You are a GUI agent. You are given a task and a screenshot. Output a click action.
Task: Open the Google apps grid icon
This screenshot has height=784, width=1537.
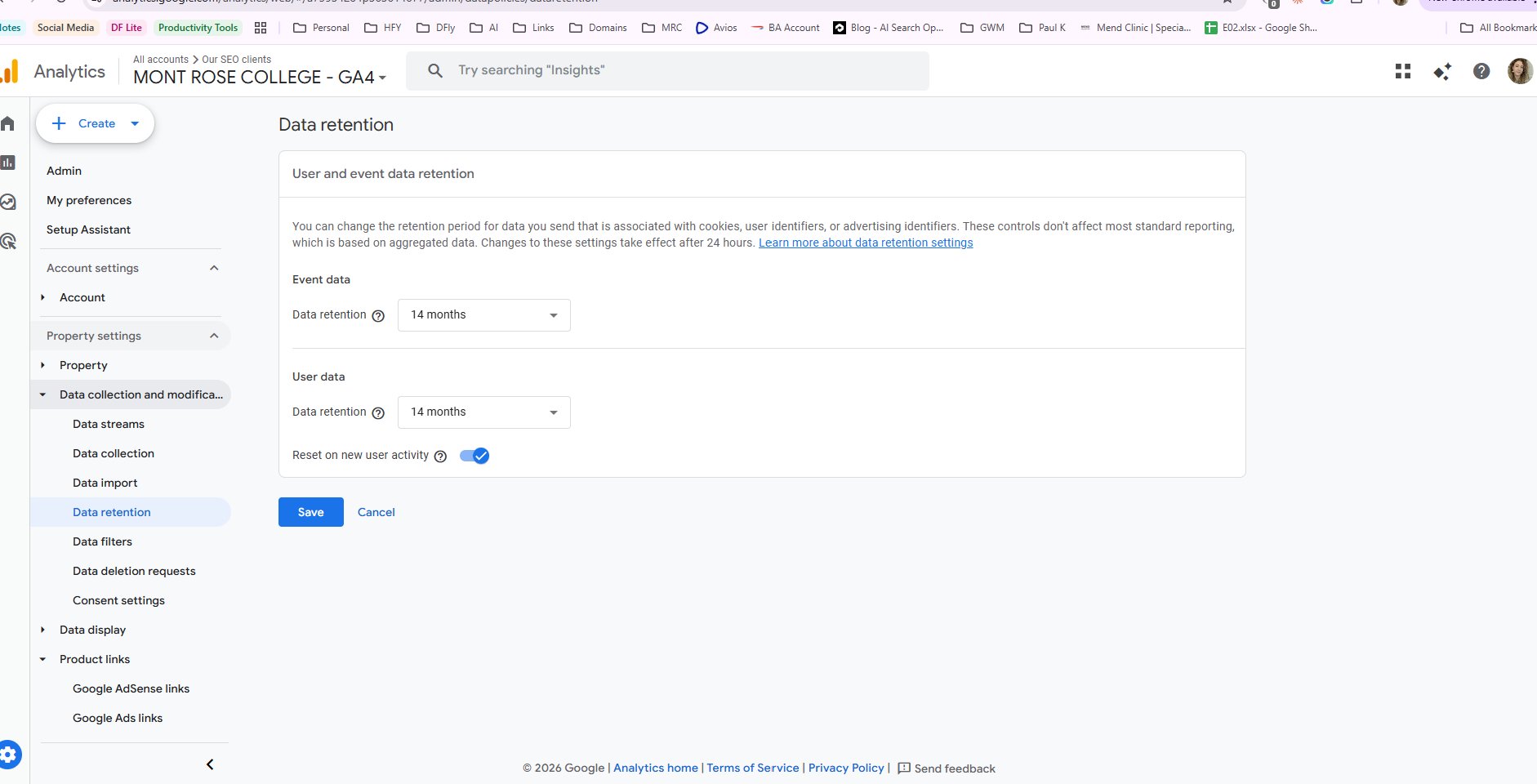pyautogui.click(x=1403, y=71)
